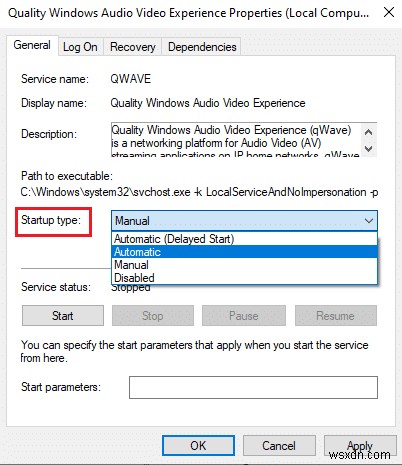Open the Recovery tab
This screenshot has height=465, width=402.
pyautogui.click(x=133, y=47)
